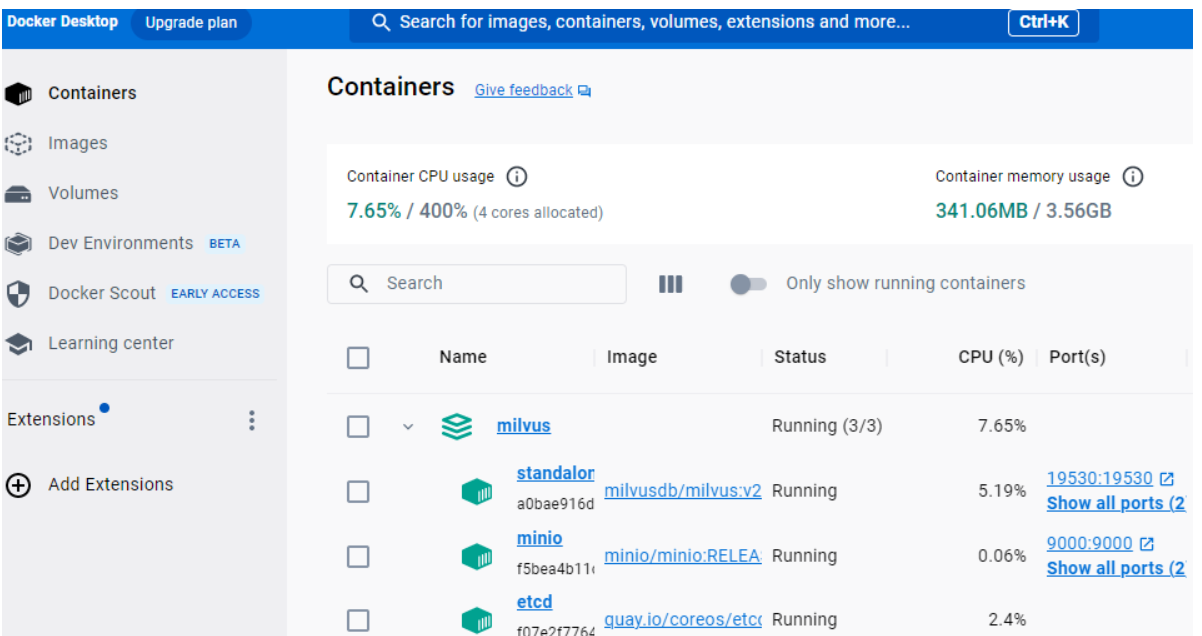Check the minio container checkbox
1202x636 pixels.
[x=358, y=557]
